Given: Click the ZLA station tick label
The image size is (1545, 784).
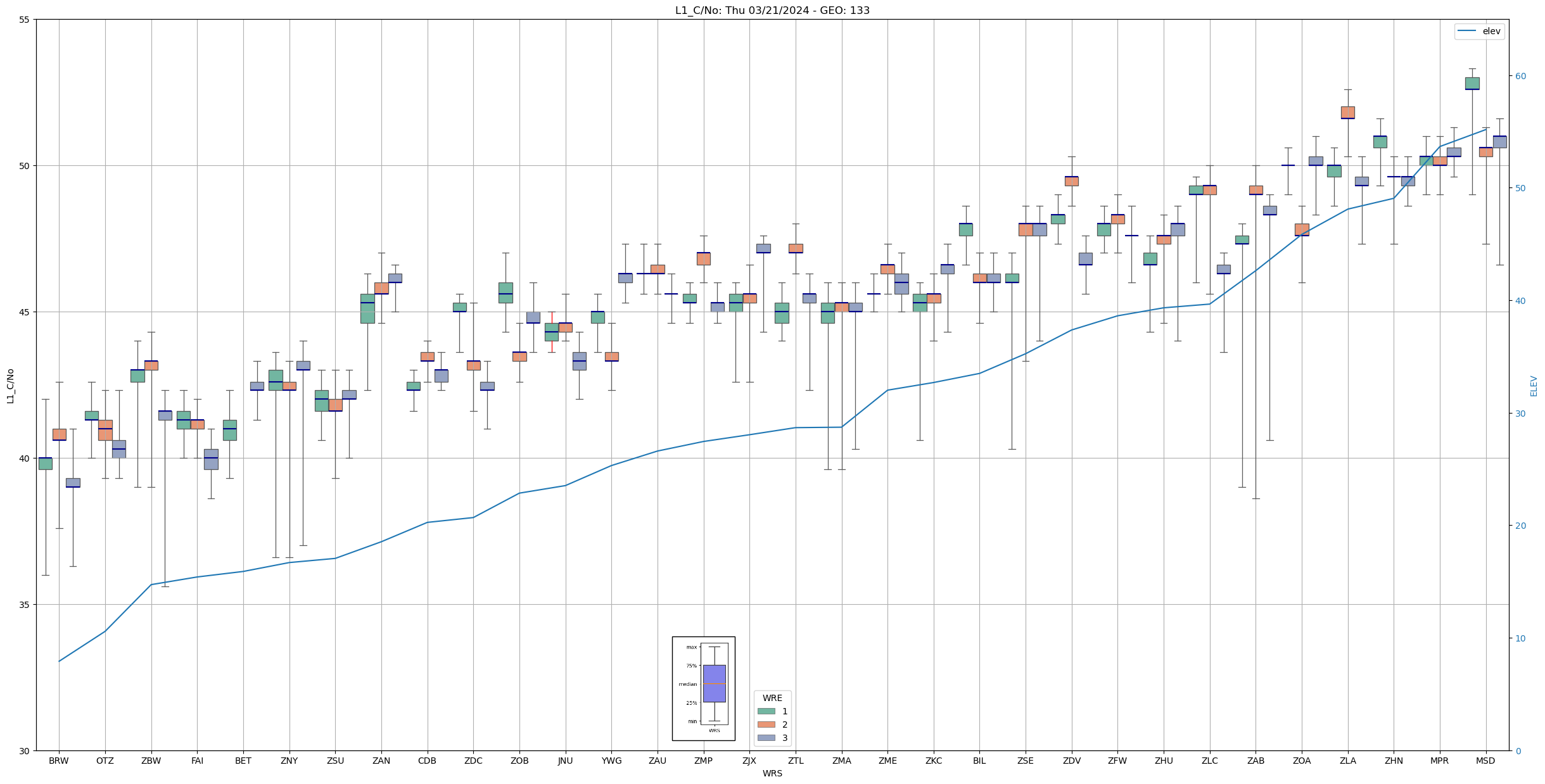Looking at the screenshot, I should coord(1347,761).
